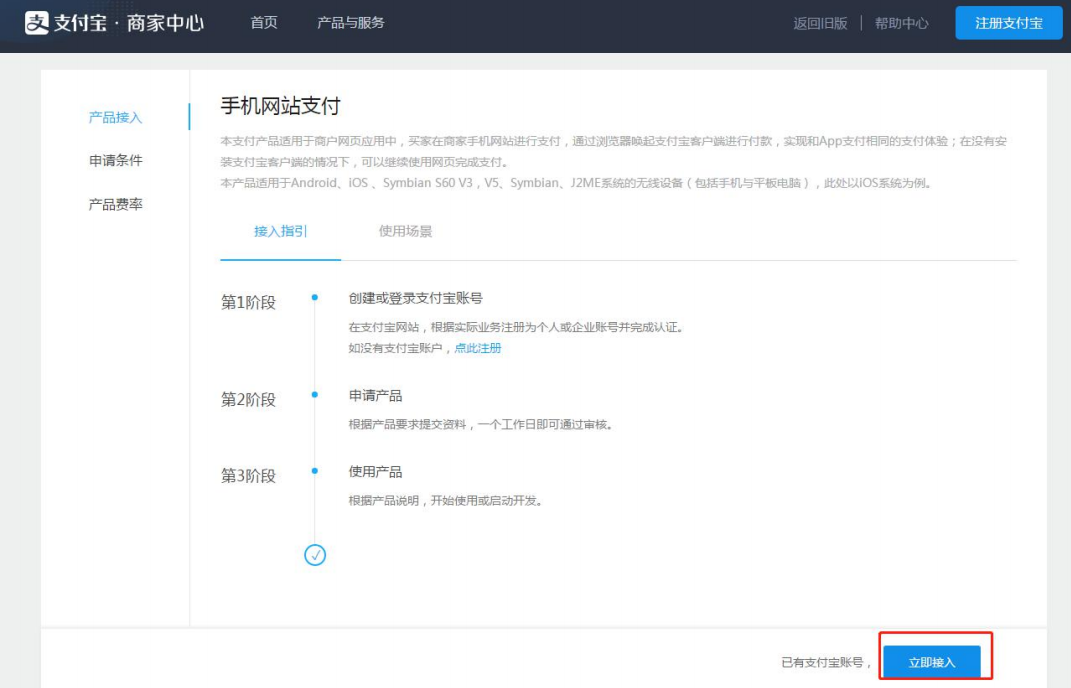Screen dimensions: 1071x688
Task: Select 申请条件 in the left sidebar
Action: [x=115, y=161]
